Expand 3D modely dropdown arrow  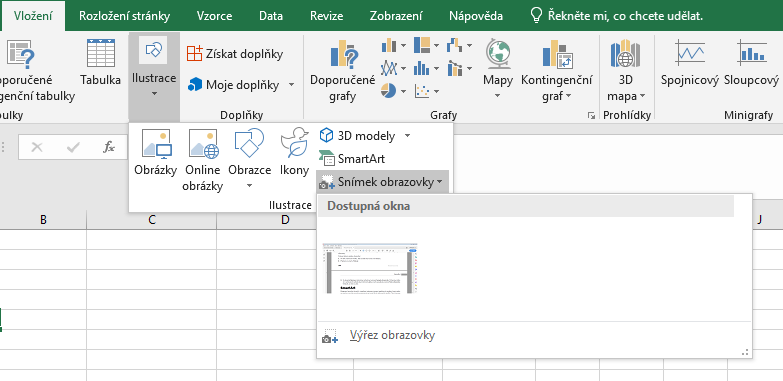coord(407,135)
